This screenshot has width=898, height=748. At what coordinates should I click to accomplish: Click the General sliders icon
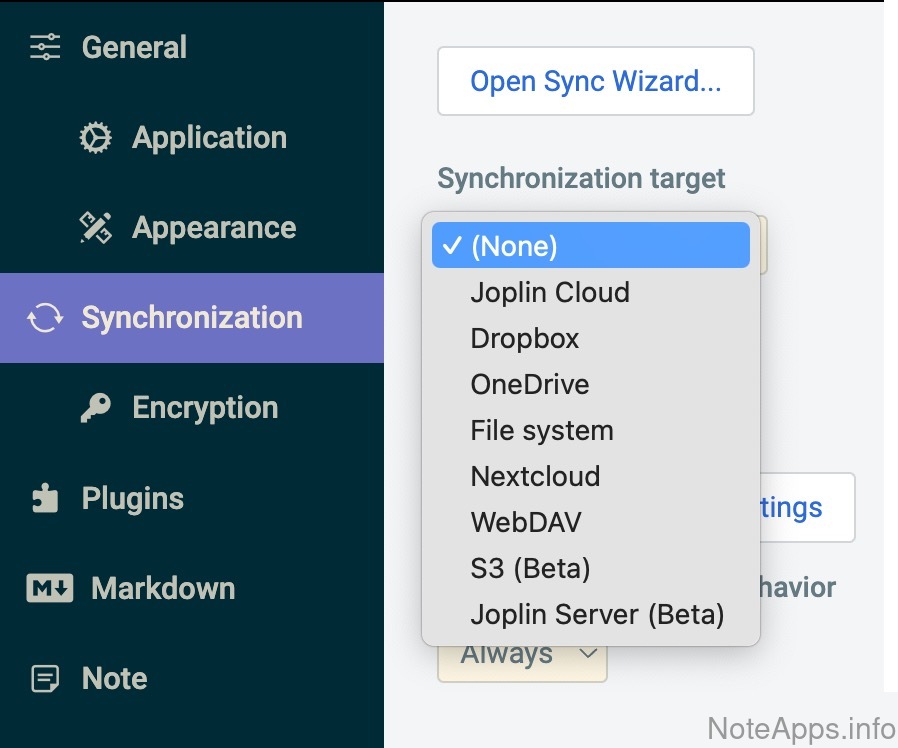click(45, 47)
